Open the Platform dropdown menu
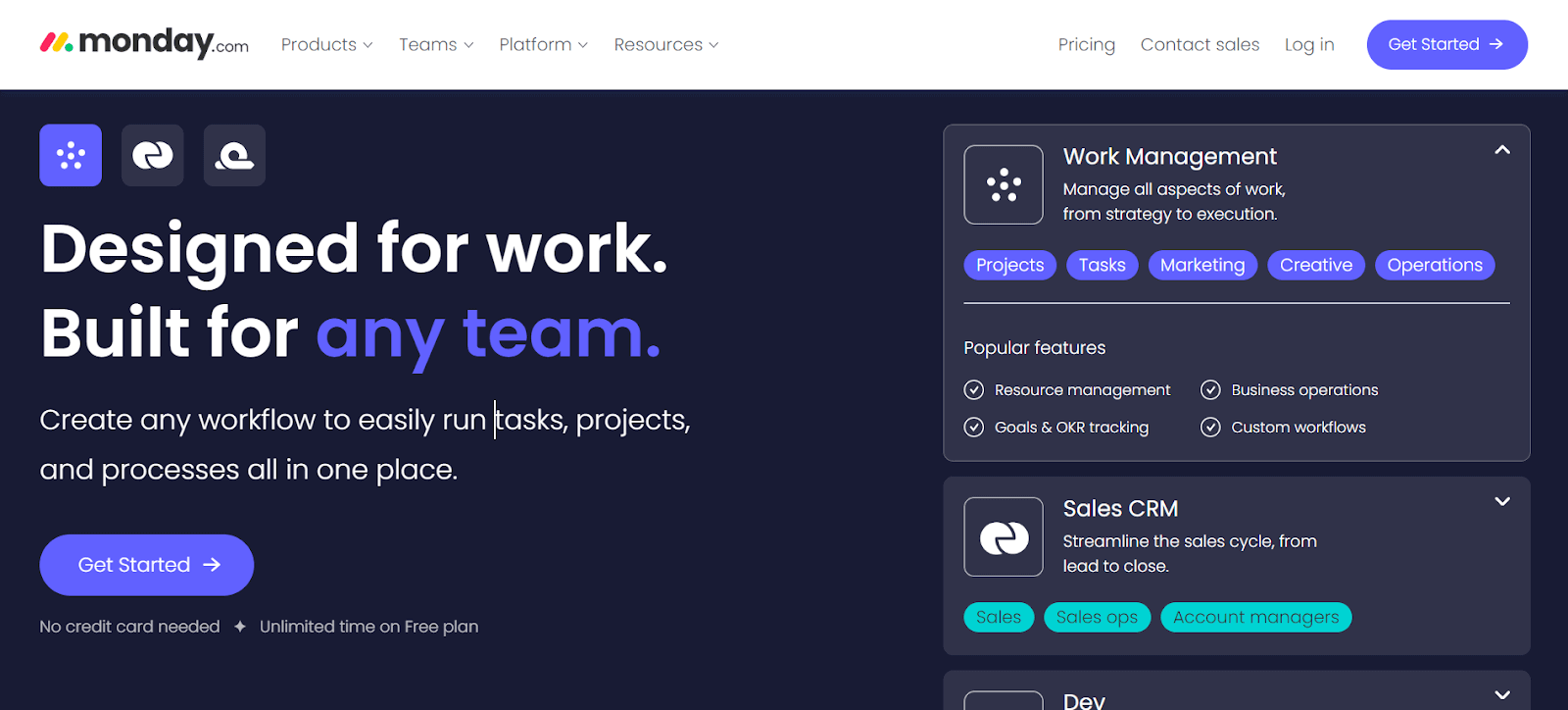Screen dimensions: 1568x710 (x=544, y=45)
